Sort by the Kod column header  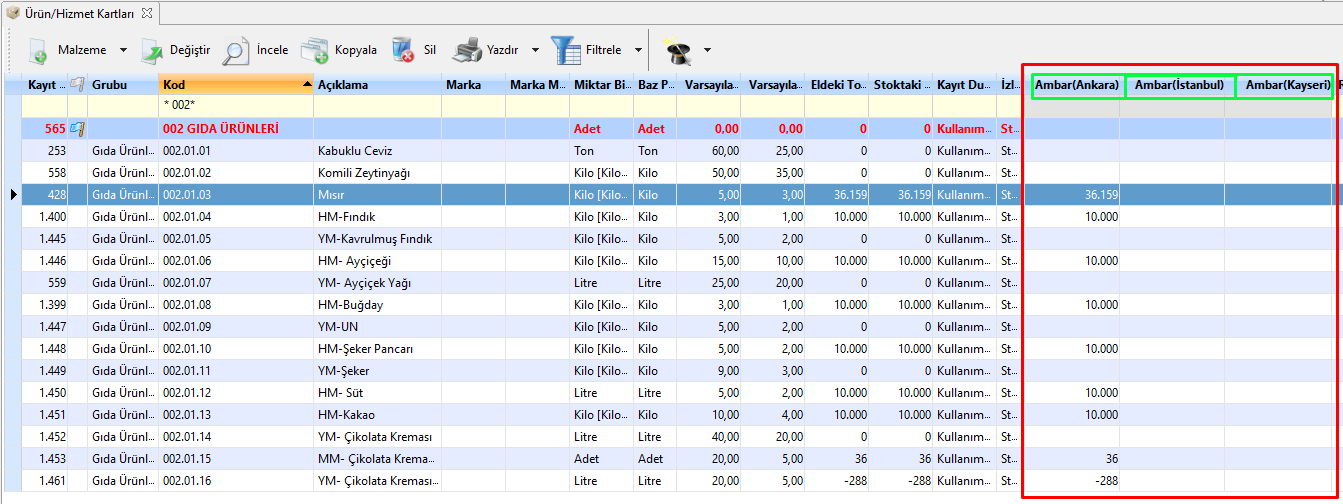click(235, 85)
